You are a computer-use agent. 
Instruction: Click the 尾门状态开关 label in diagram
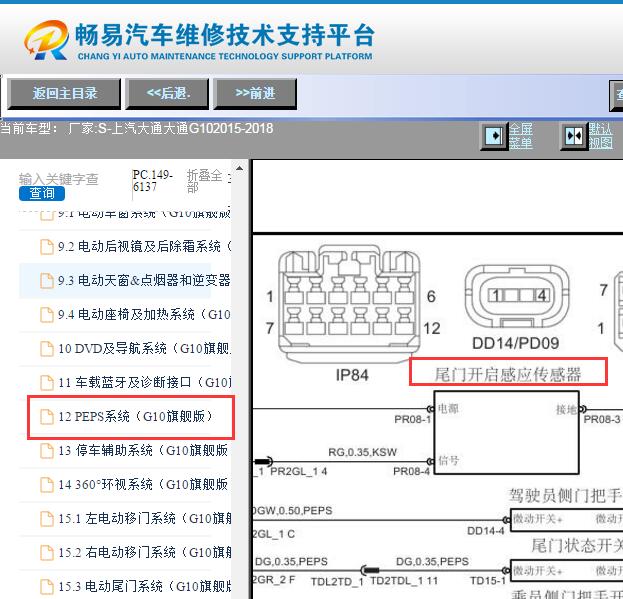click(577, 546)
